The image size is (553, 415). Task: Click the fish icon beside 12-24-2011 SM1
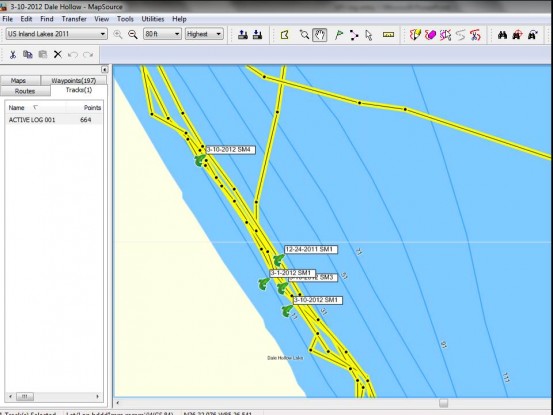point(279,261)
